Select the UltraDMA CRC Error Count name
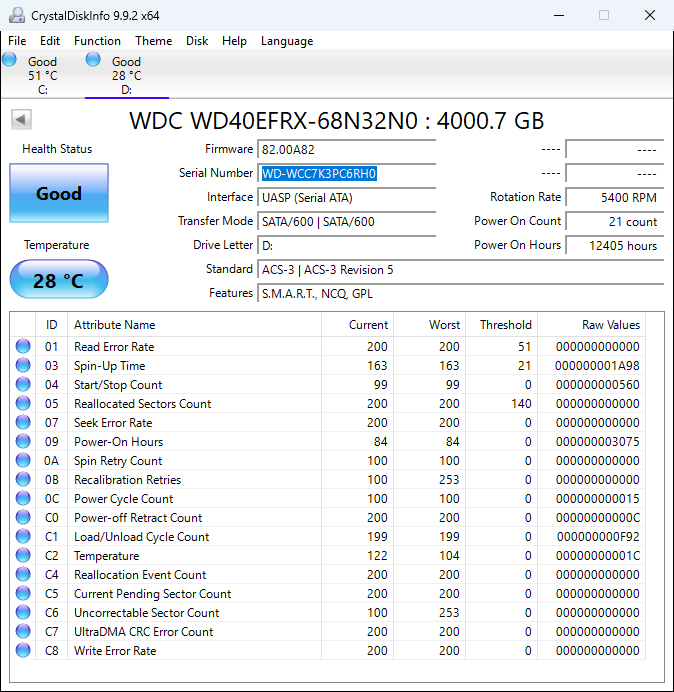Image resolution: width=674 pixels, height=692 pixels. click(x=143, y=632)
